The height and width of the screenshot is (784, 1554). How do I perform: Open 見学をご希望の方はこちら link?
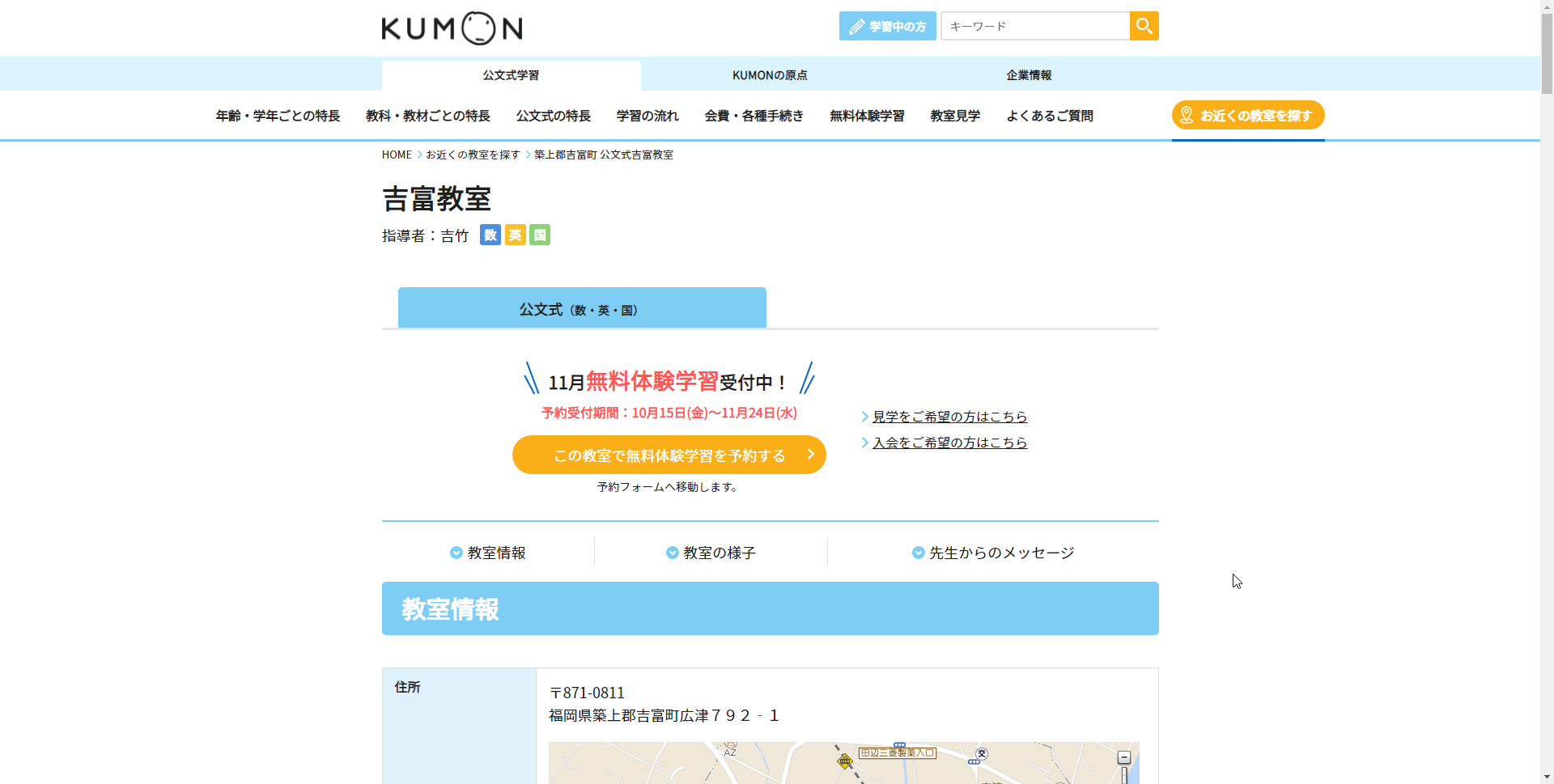(x=949, y=417)
